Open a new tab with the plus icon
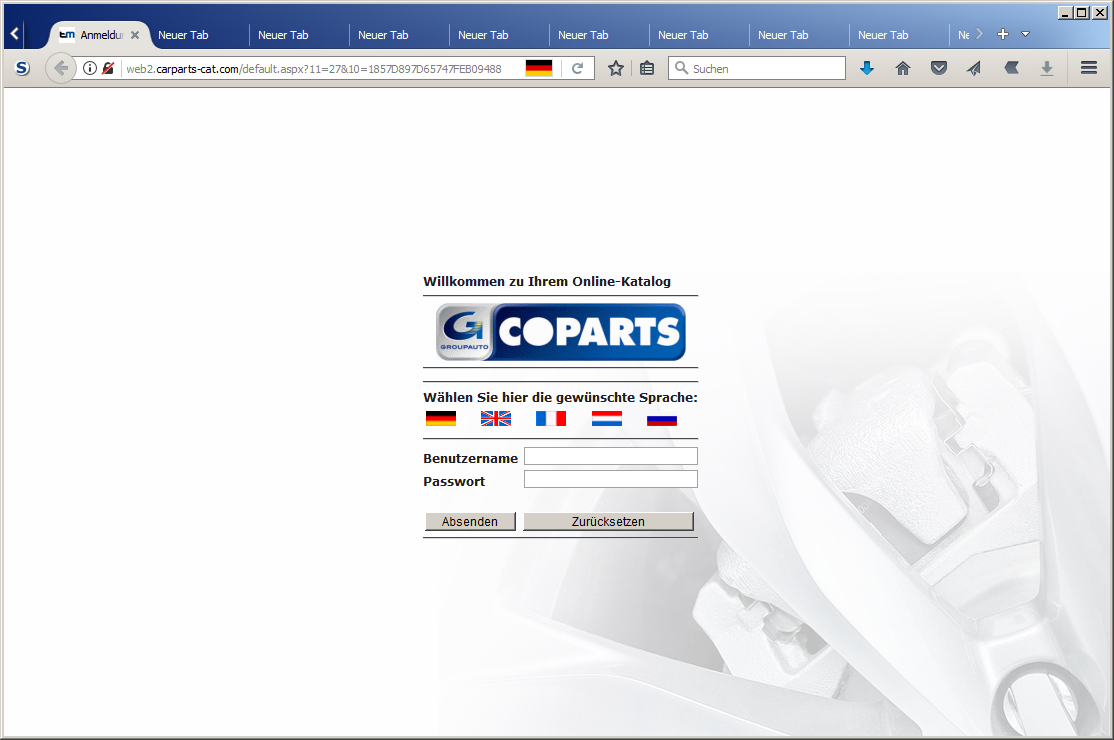1114x740 pixels. 1003,34
